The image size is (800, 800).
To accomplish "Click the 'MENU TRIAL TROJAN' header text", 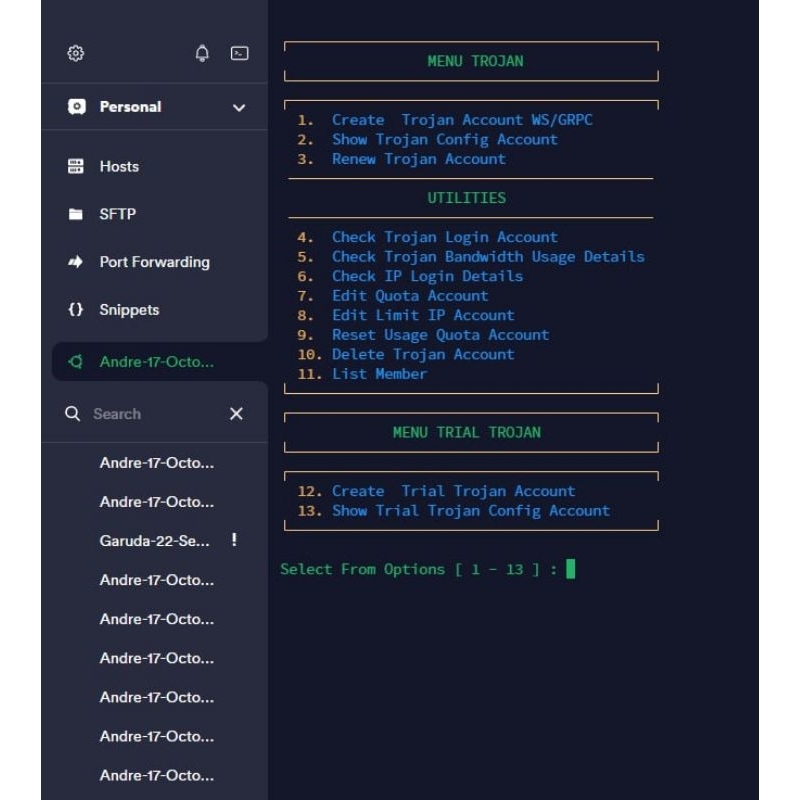I will click(x=466, y=433).
